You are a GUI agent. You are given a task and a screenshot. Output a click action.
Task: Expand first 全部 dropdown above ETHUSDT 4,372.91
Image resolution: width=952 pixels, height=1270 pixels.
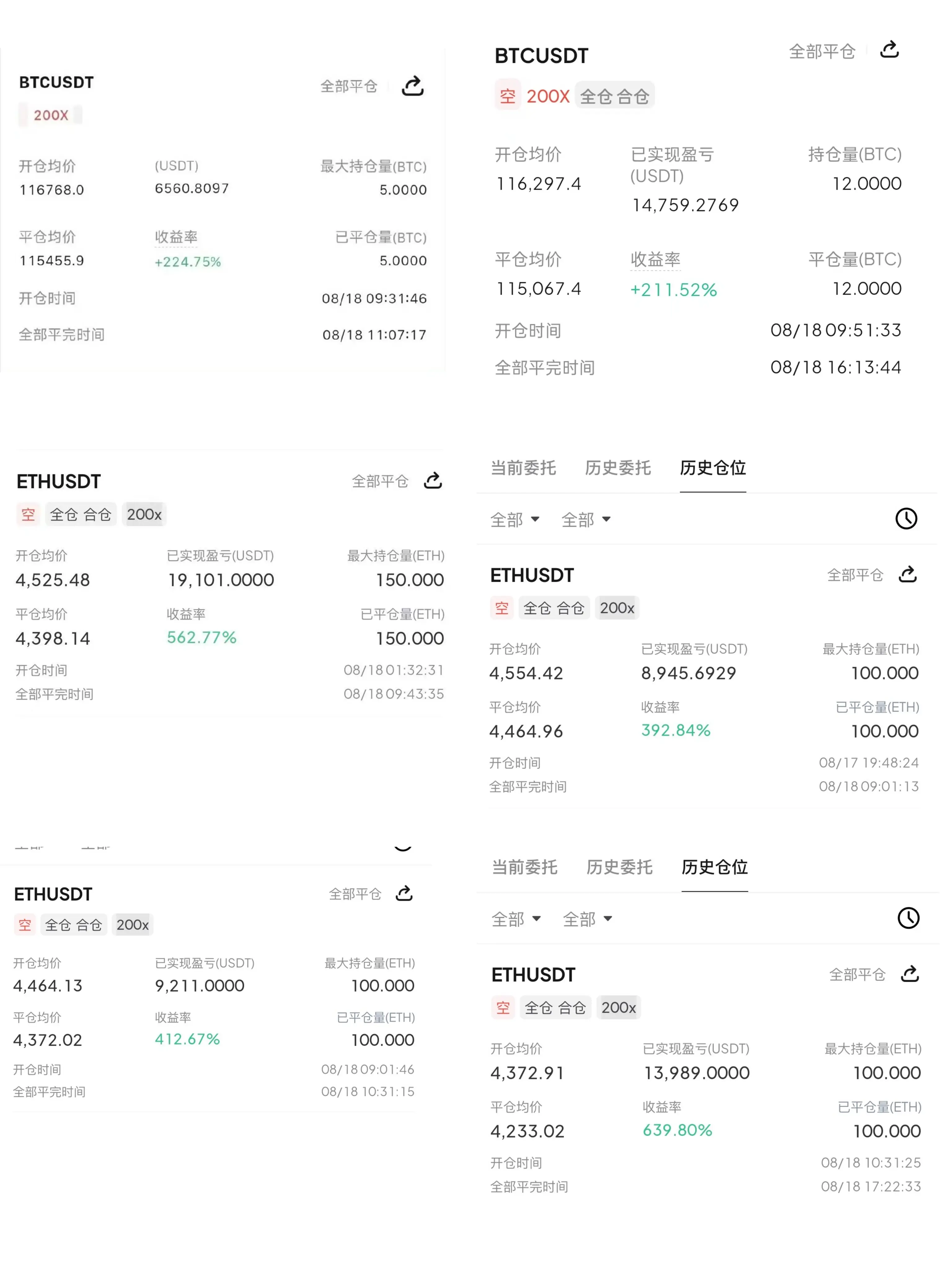tap(516, 919)
